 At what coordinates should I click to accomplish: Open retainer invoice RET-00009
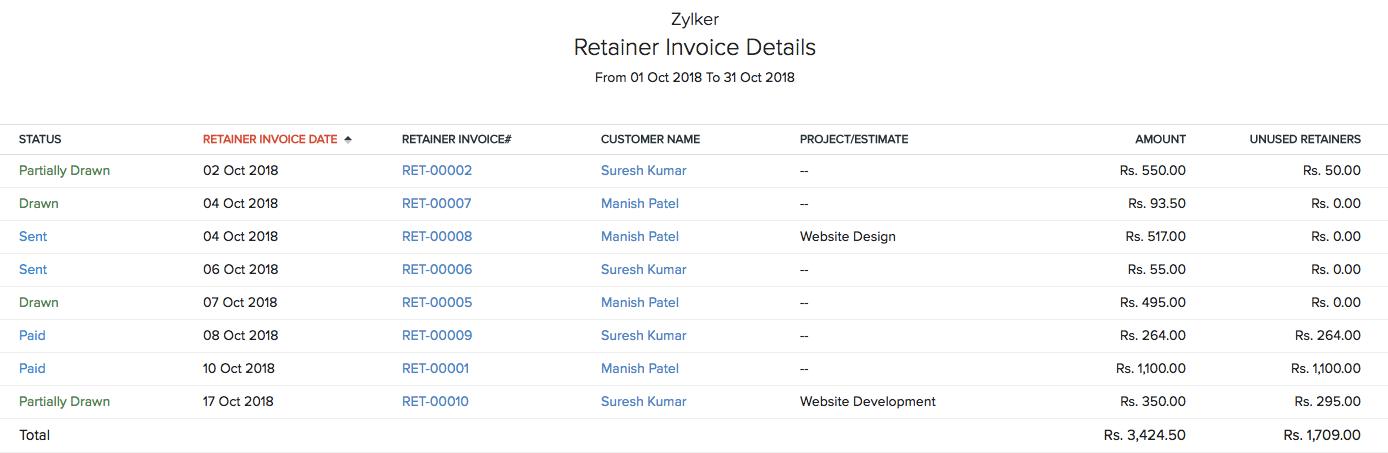pos(437,336)
